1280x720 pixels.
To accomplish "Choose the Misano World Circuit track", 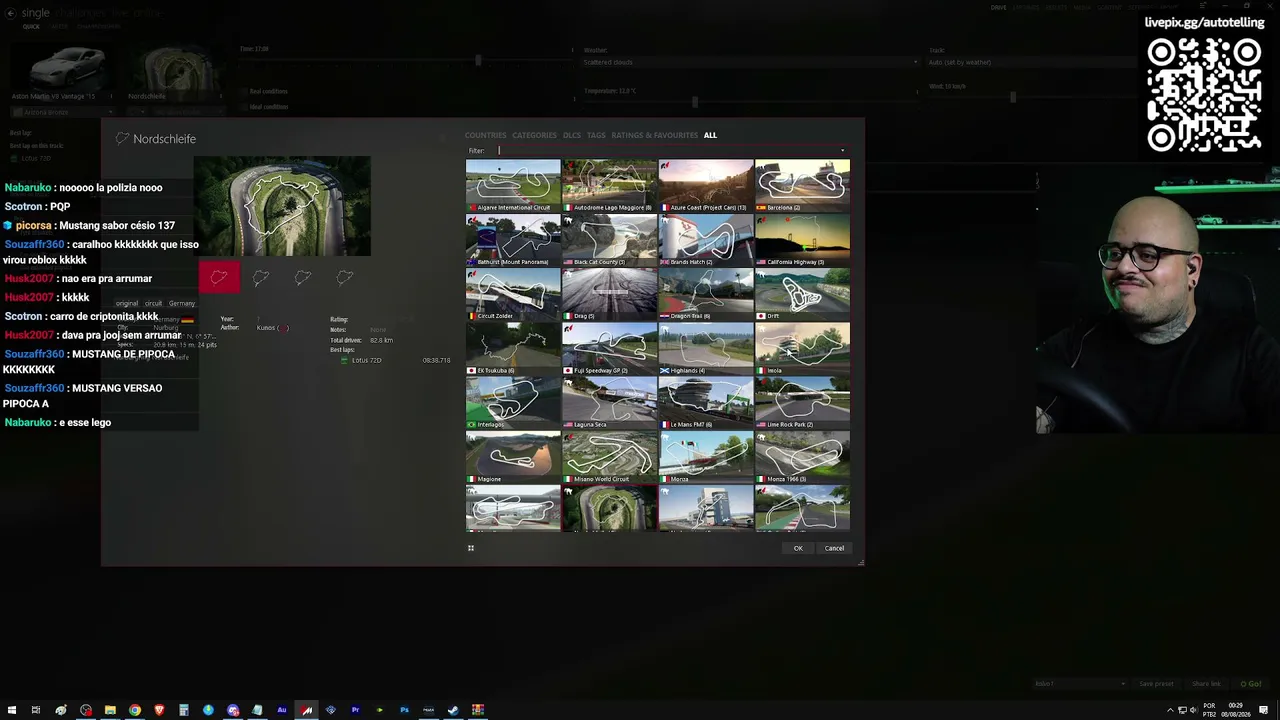I will click(609, 457).
